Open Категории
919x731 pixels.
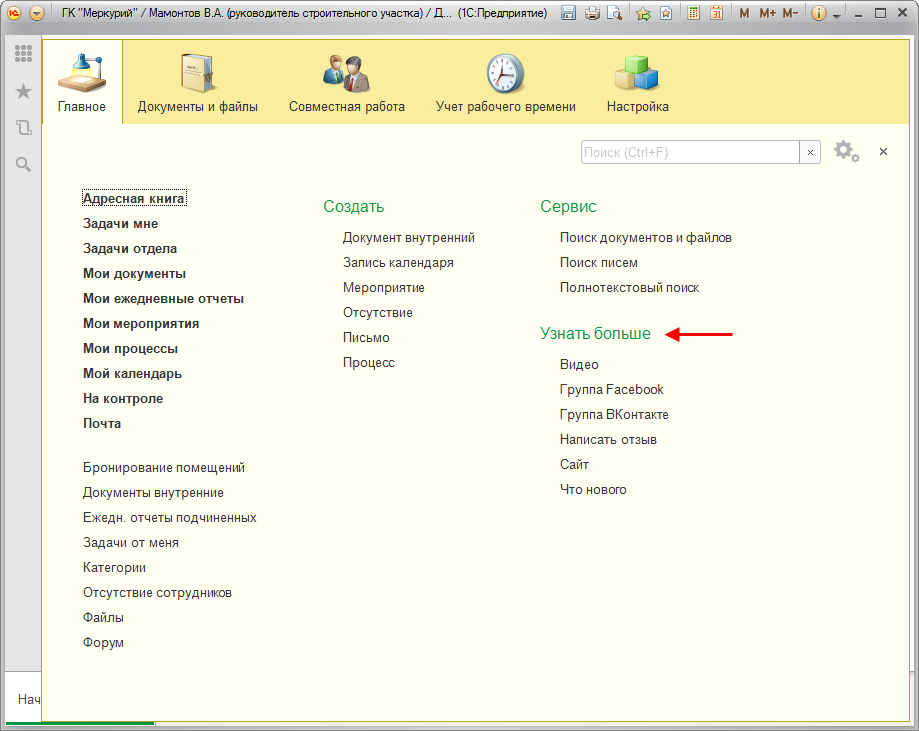tap(114, 568)
